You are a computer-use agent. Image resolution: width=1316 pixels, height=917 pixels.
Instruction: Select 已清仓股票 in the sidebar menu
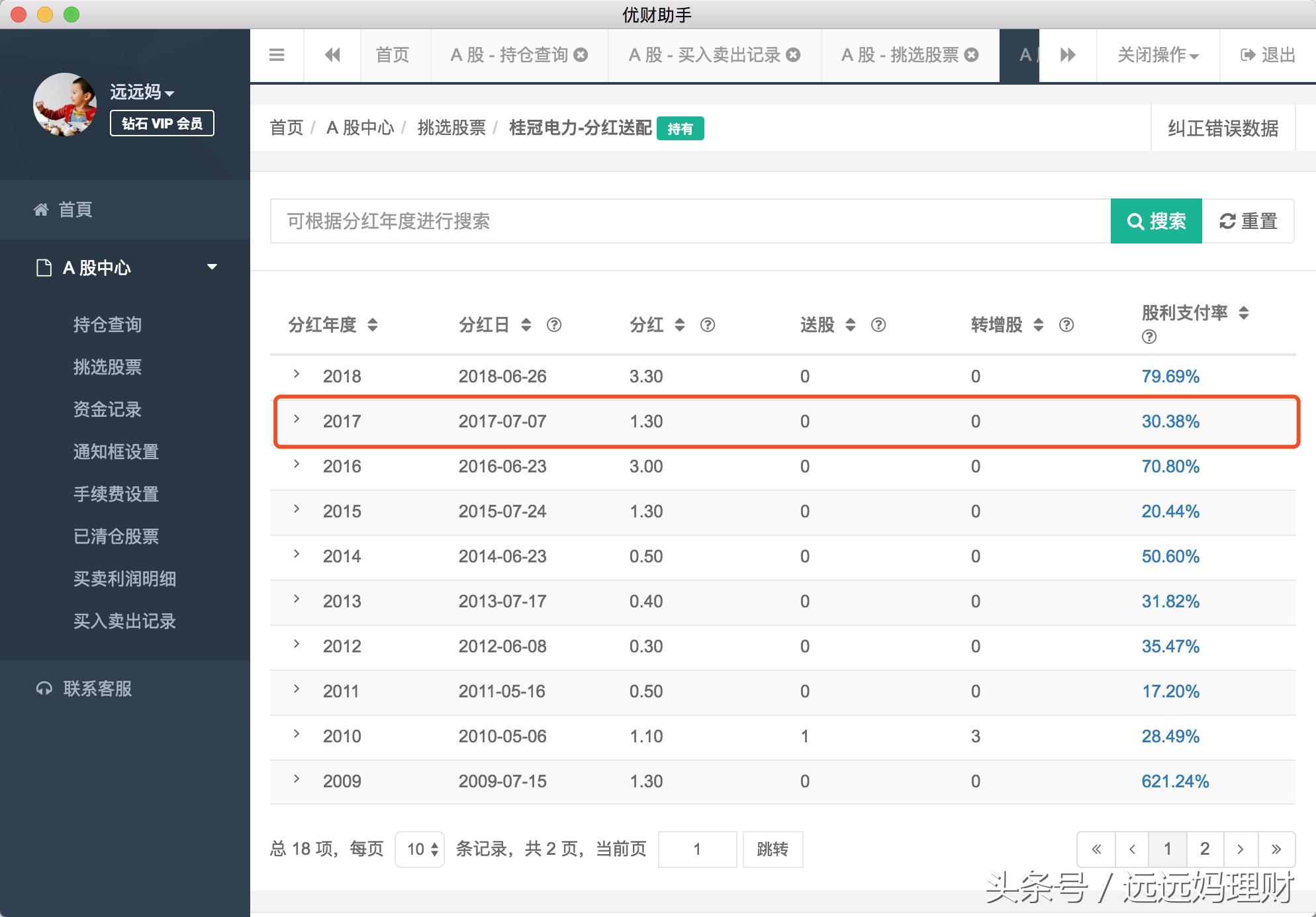click(x=115, y=537)
